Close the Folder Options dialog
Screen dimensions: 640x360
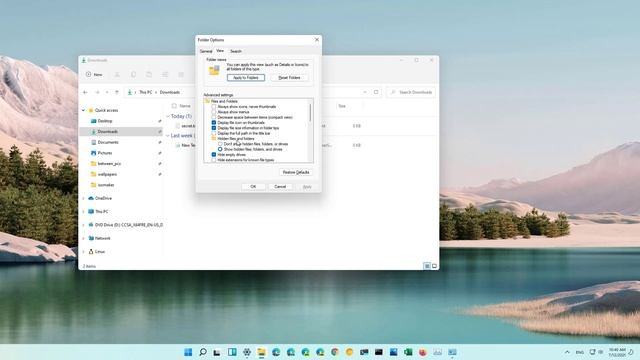[317, 40]
